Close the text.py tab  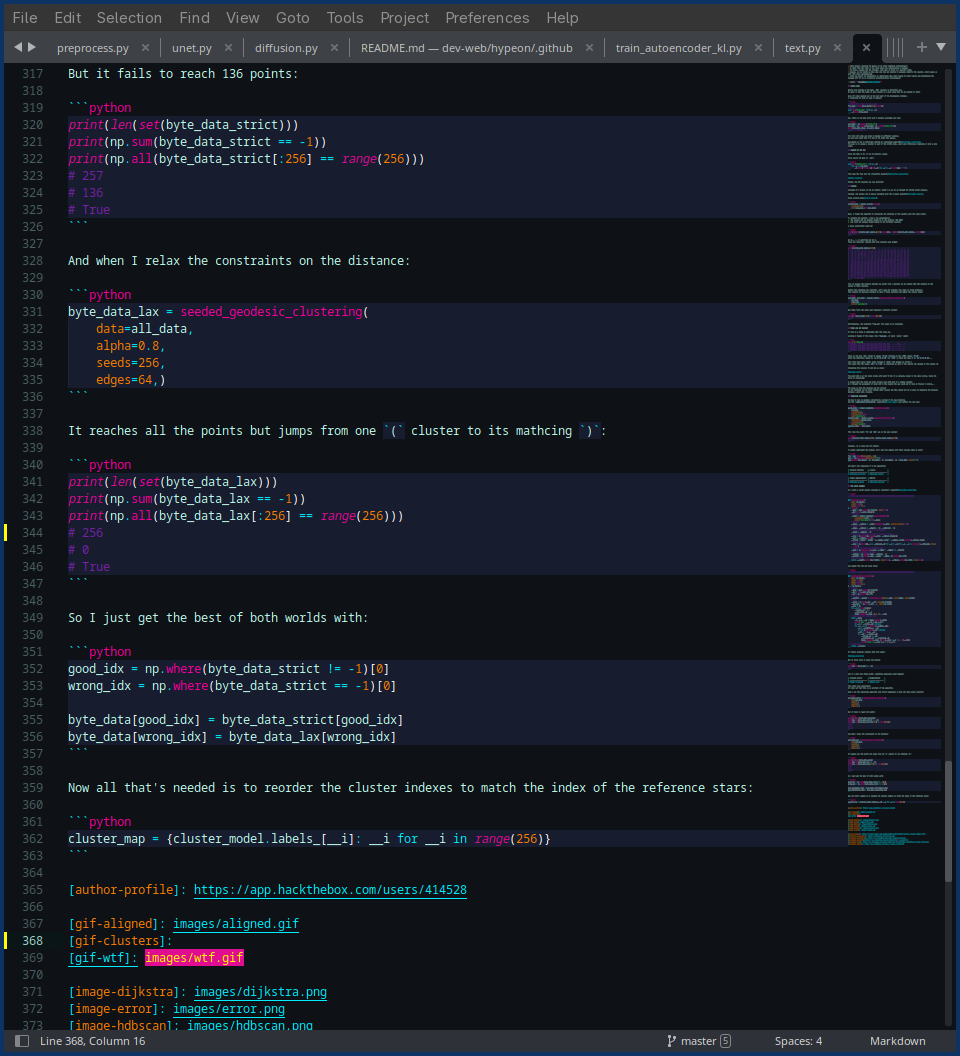[838, 47]
